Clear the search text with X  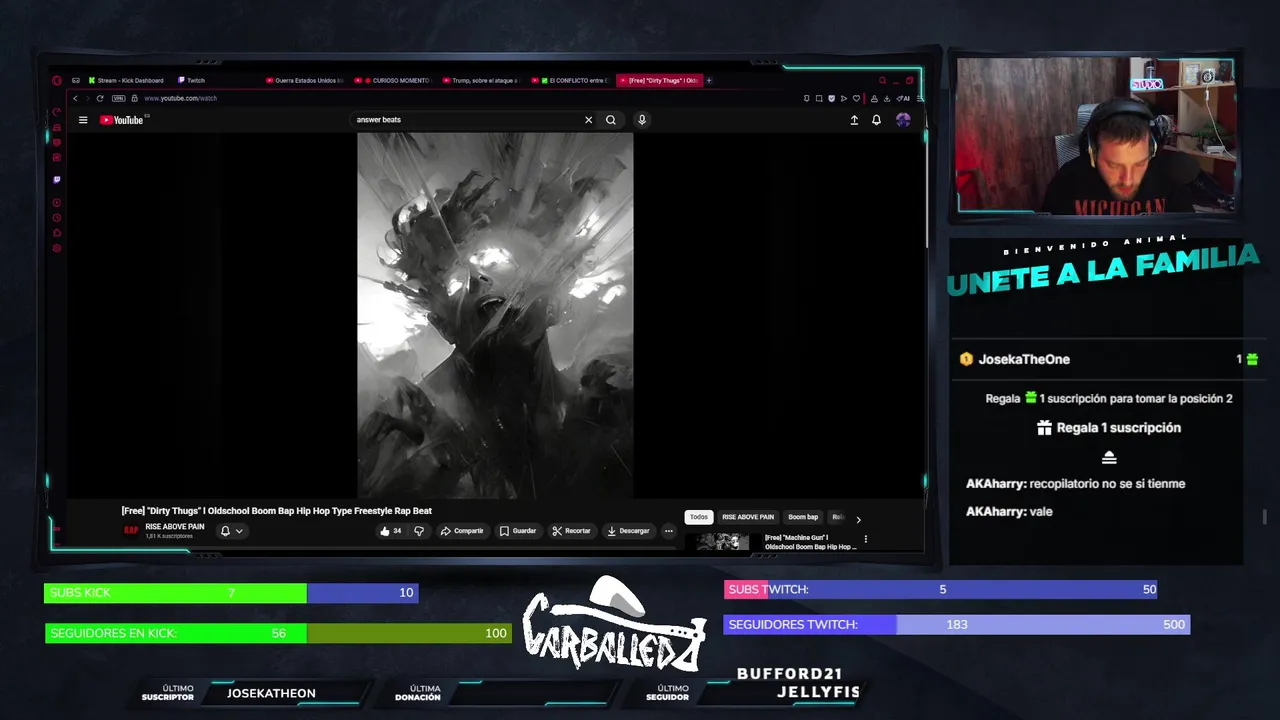pos(588,120)
